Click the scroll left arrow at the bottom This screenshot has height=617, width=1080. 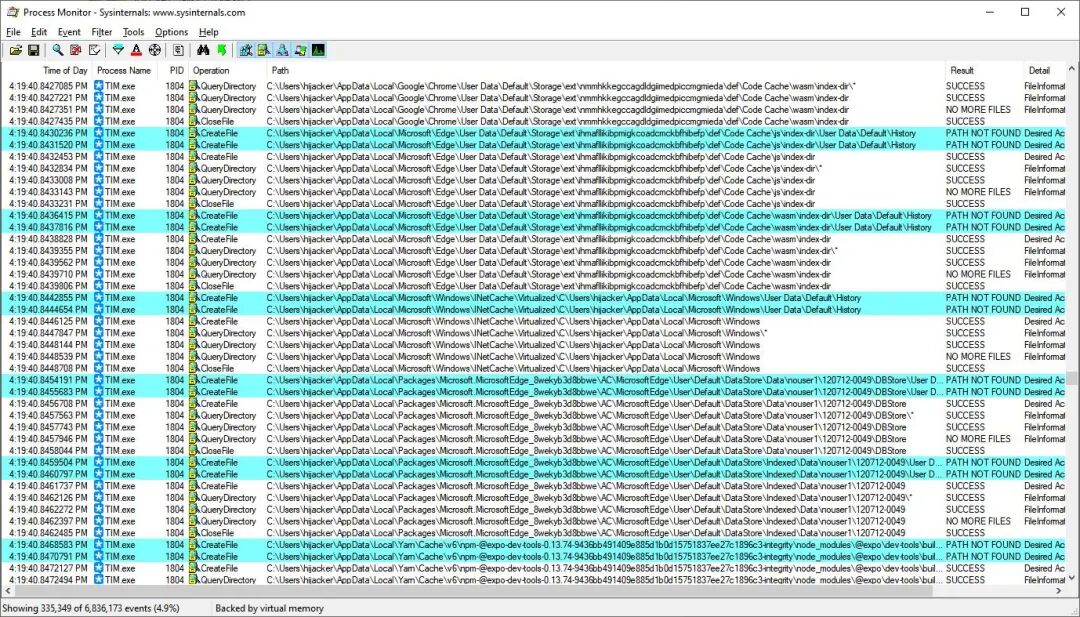8,592
